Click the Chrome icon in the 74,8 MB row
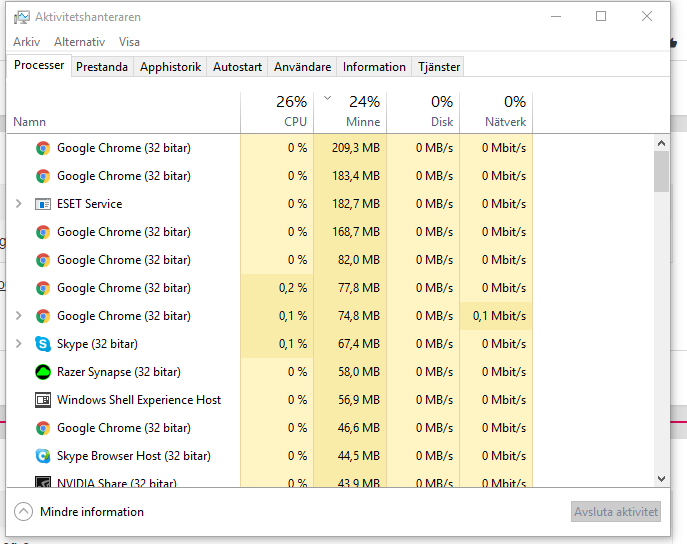This screenshot has width=687, height=544. [43, 316]
